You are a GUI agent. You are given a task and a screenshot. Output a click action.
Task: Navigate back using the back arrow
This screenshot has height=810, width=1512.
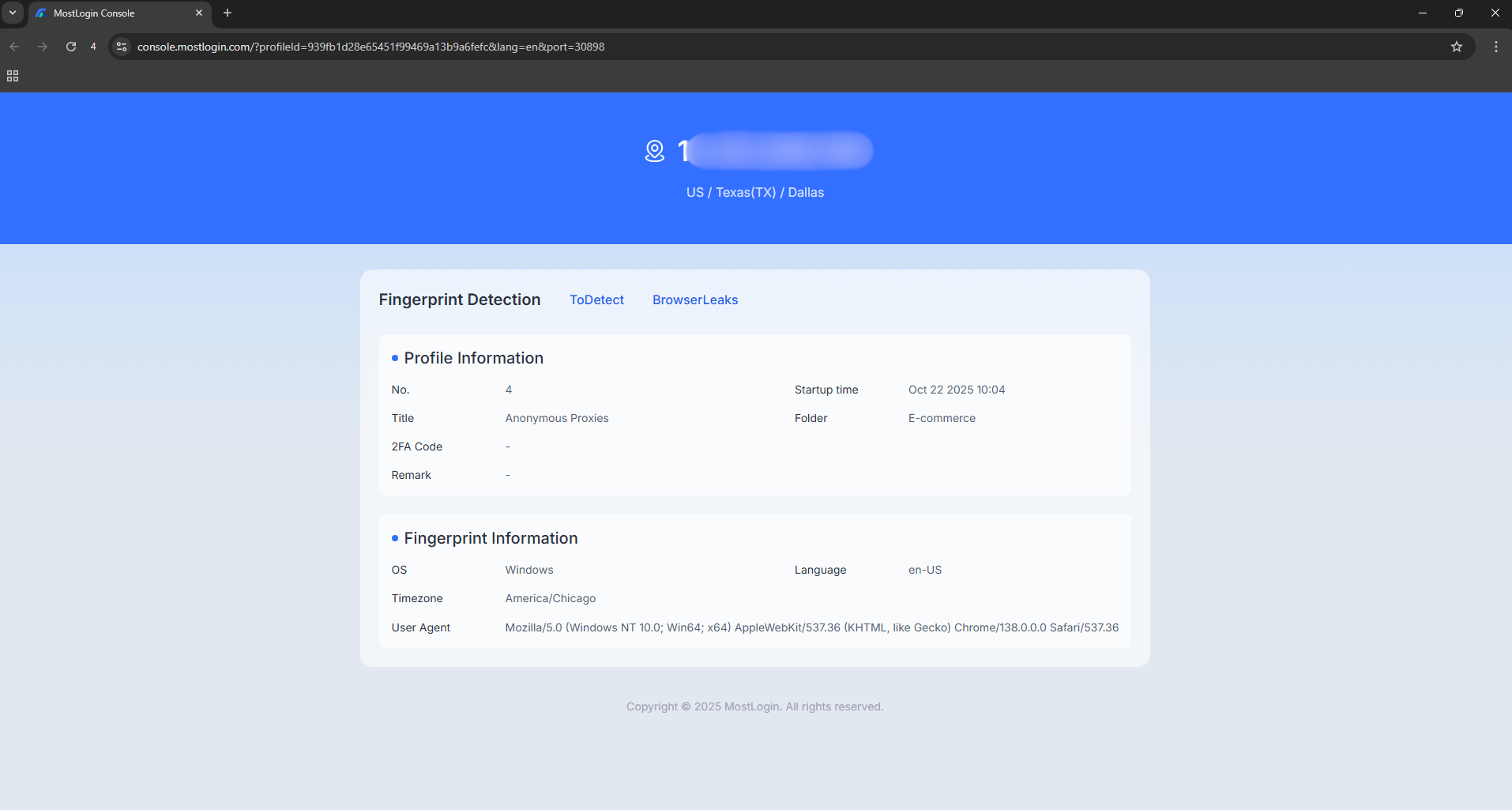14,47
